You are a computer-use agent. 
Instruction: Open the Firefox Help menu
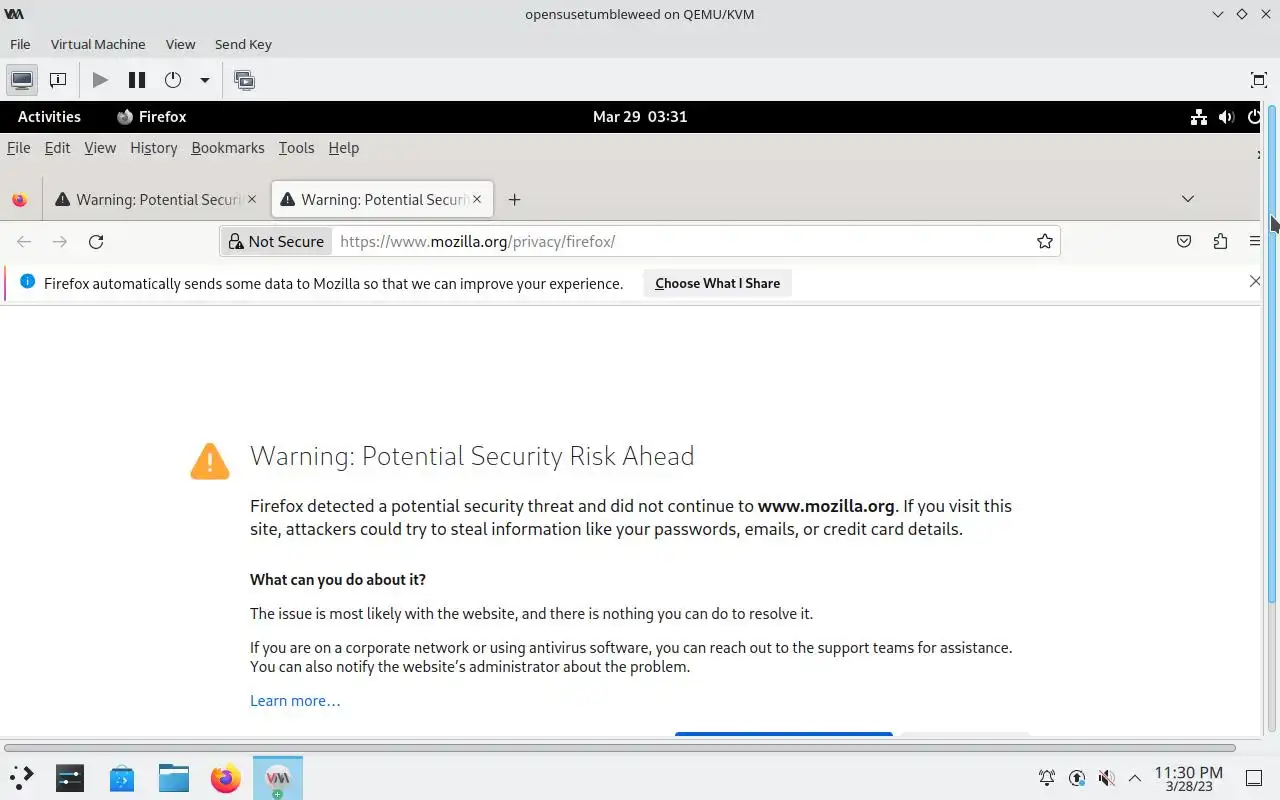point(343,147)
